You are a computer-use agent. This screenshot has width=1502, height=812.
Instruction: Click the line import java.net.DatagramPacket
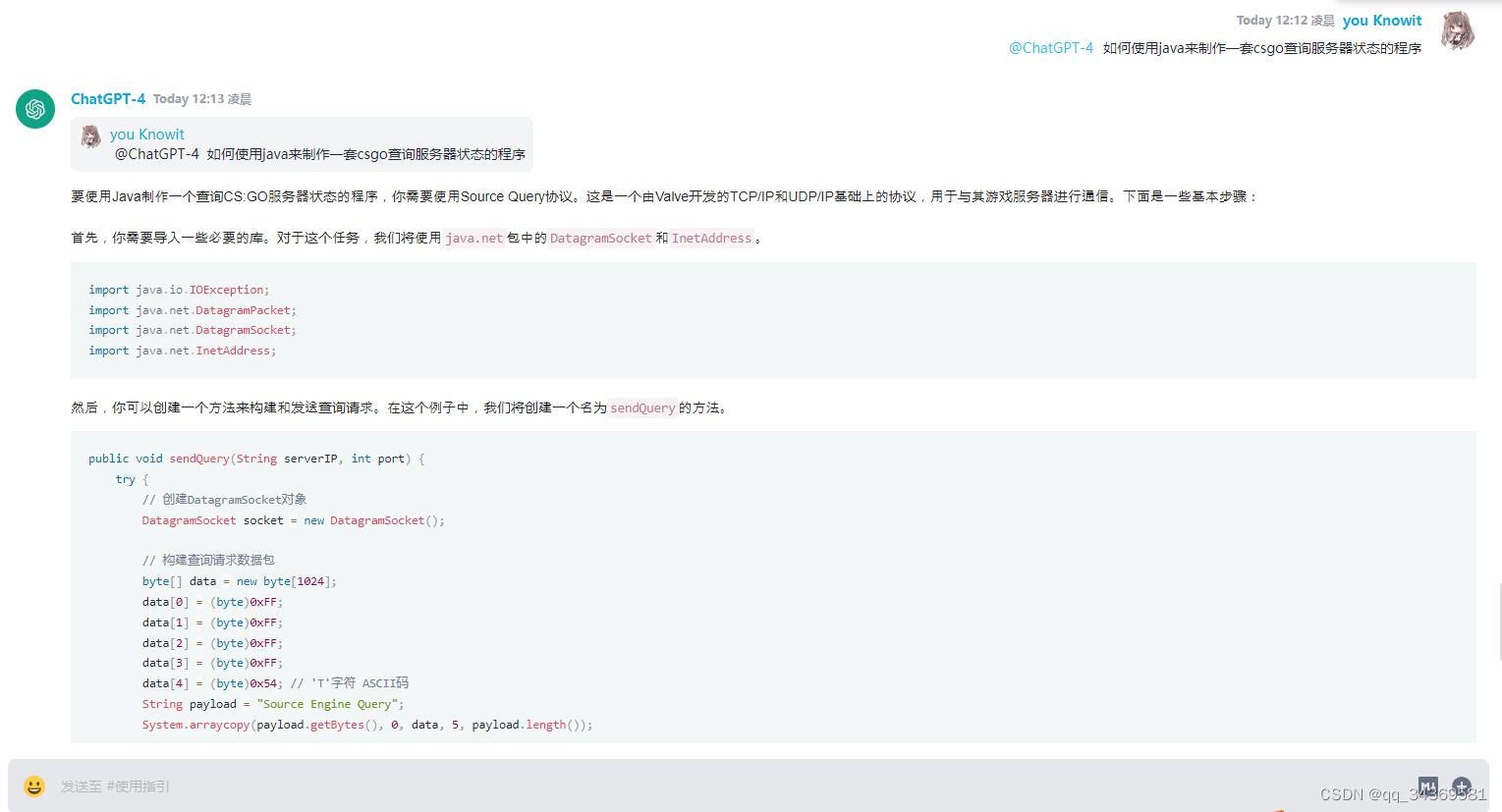pos(193,310)
